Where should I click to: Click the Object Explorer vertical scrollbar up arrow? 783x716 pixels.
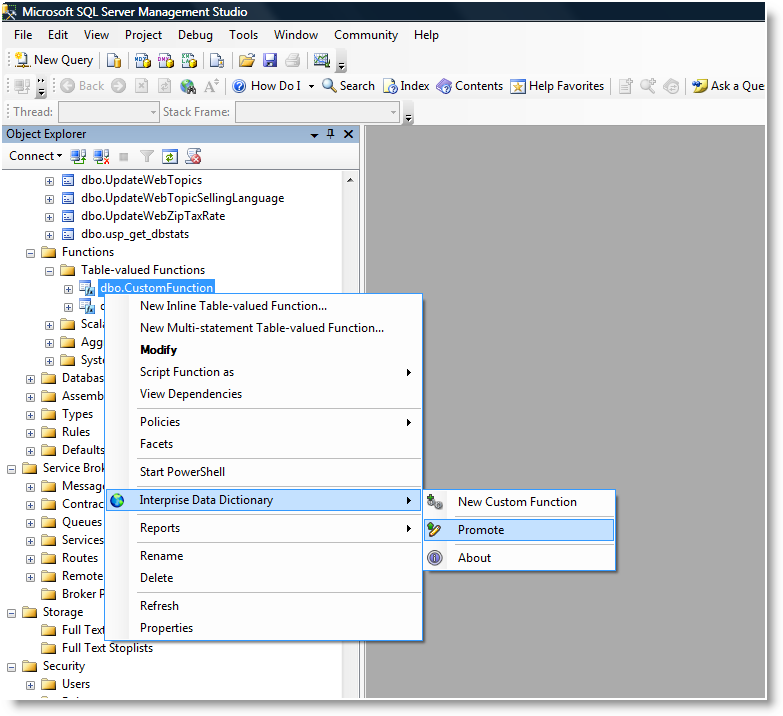point(349,180)
